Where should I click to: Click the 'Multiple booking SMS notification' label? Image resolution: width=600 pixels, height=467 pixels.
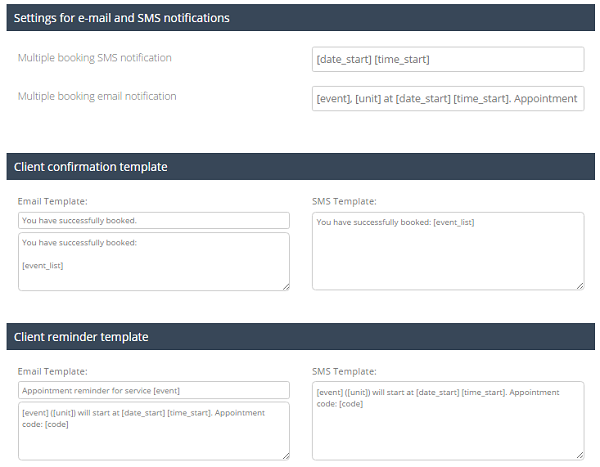pos(94,58)
